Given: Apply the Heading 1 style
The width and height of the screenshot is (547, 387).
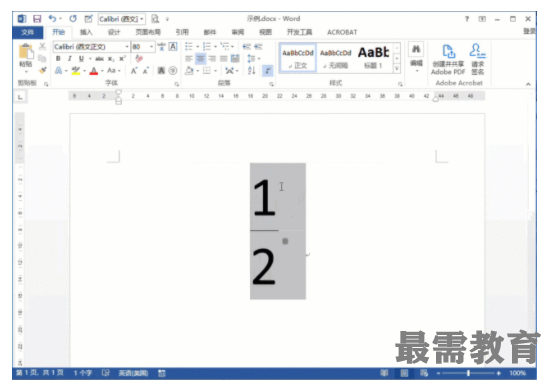Looking at the screenshot, I should [373, 58].
